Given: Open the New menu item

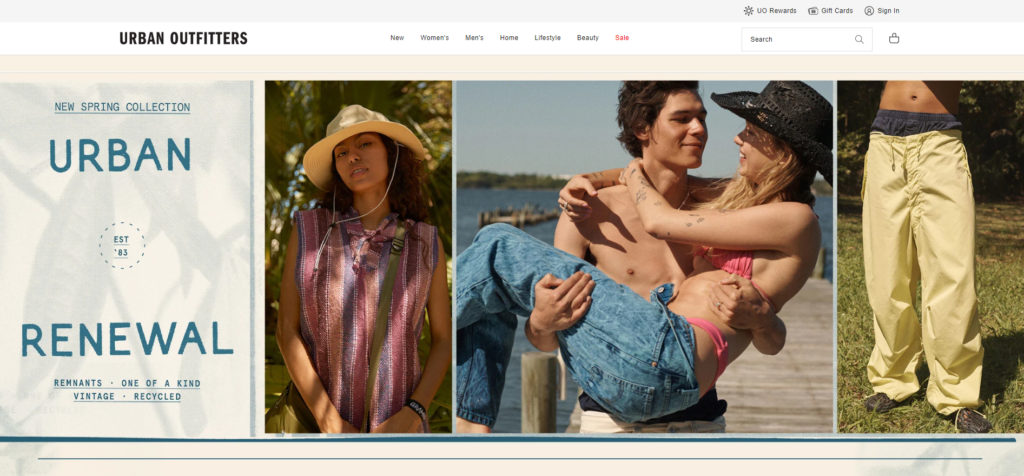Looking at the screenshot, I should tap(397, 38).
